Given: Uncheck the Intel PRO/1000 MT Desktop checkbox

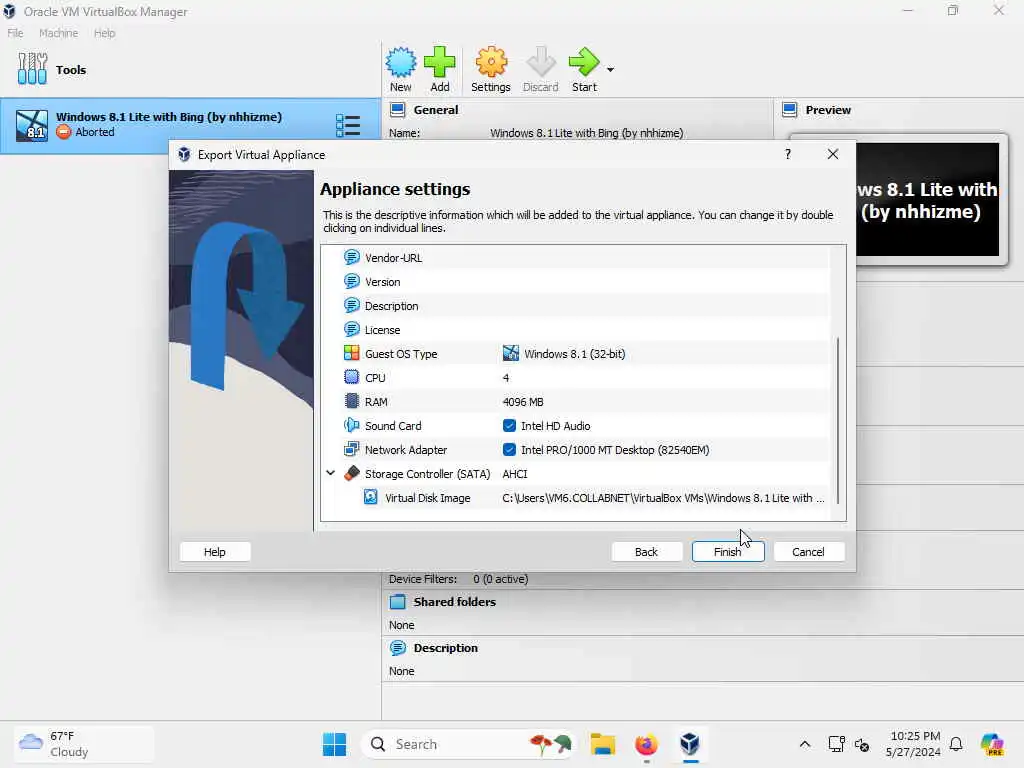Looking at the screenshot, I should (509, 450).
